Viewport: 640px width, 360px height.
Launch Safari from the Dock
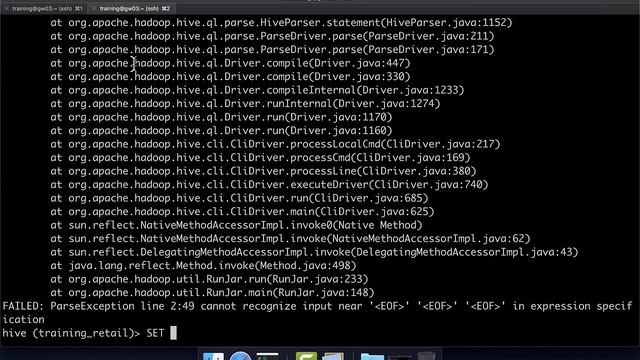[240, 356]
